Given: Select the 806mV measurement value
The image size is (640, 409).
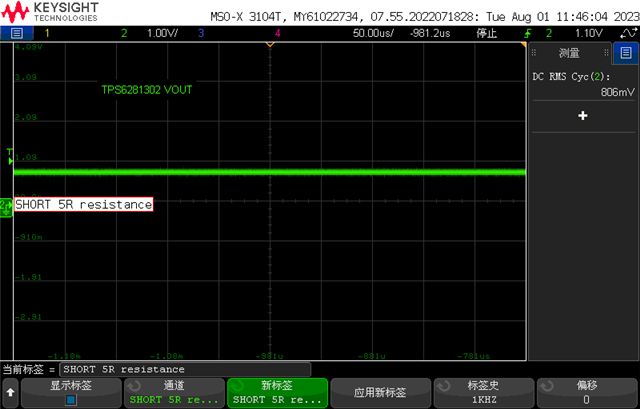Looking at the screenshot, I should (x=618, y=92).
